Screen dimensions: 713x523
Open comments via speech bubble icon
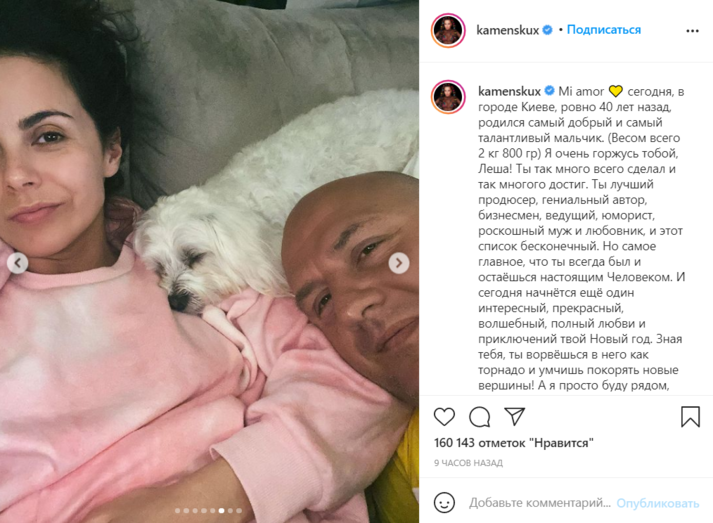479,417
